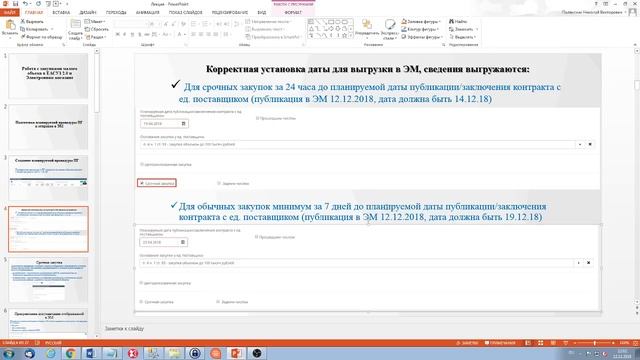
Task: Switch to ДИЗАЙН ribbon tab
Action: [x=88, y=12]
